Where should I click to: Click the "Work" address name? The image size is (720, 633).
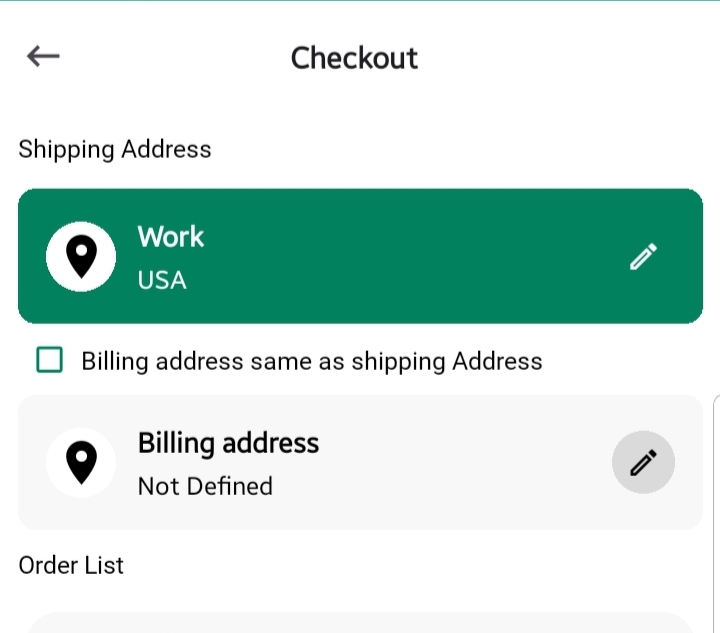pos(170,237)
